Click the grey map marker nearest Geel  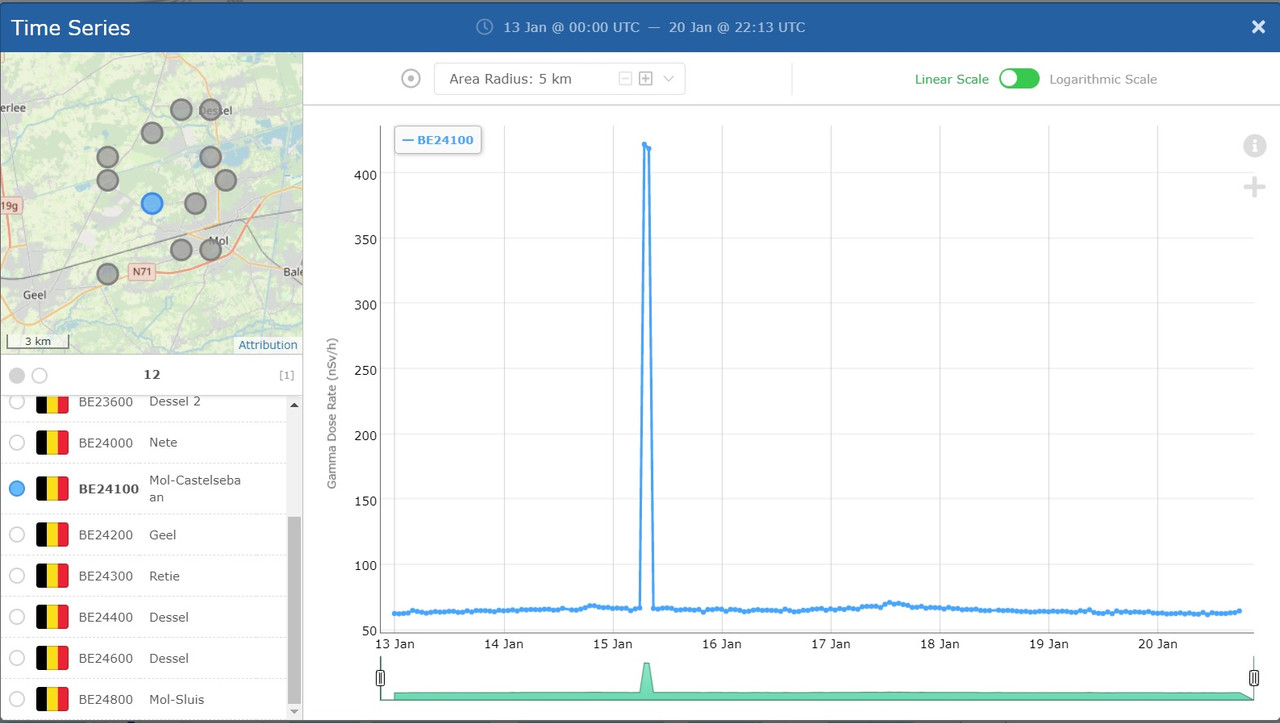[x=108, y=273]
